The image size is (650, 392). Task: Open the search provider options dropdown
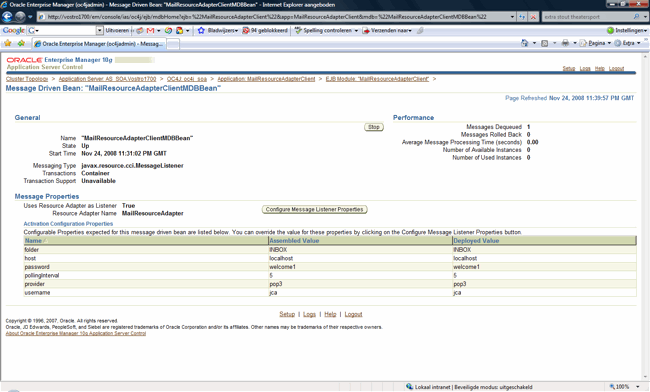coord(645,17)
